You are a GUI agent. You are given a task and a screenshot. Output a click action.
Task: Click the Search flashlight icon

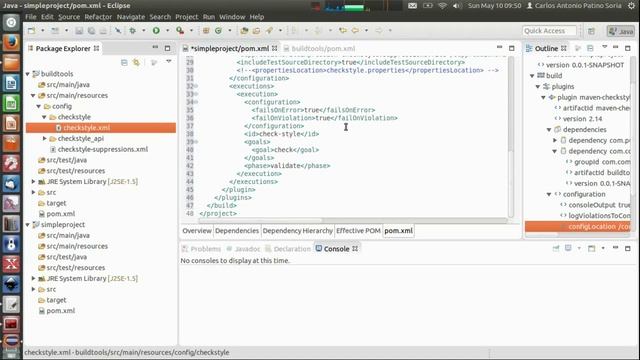(269, 31)
